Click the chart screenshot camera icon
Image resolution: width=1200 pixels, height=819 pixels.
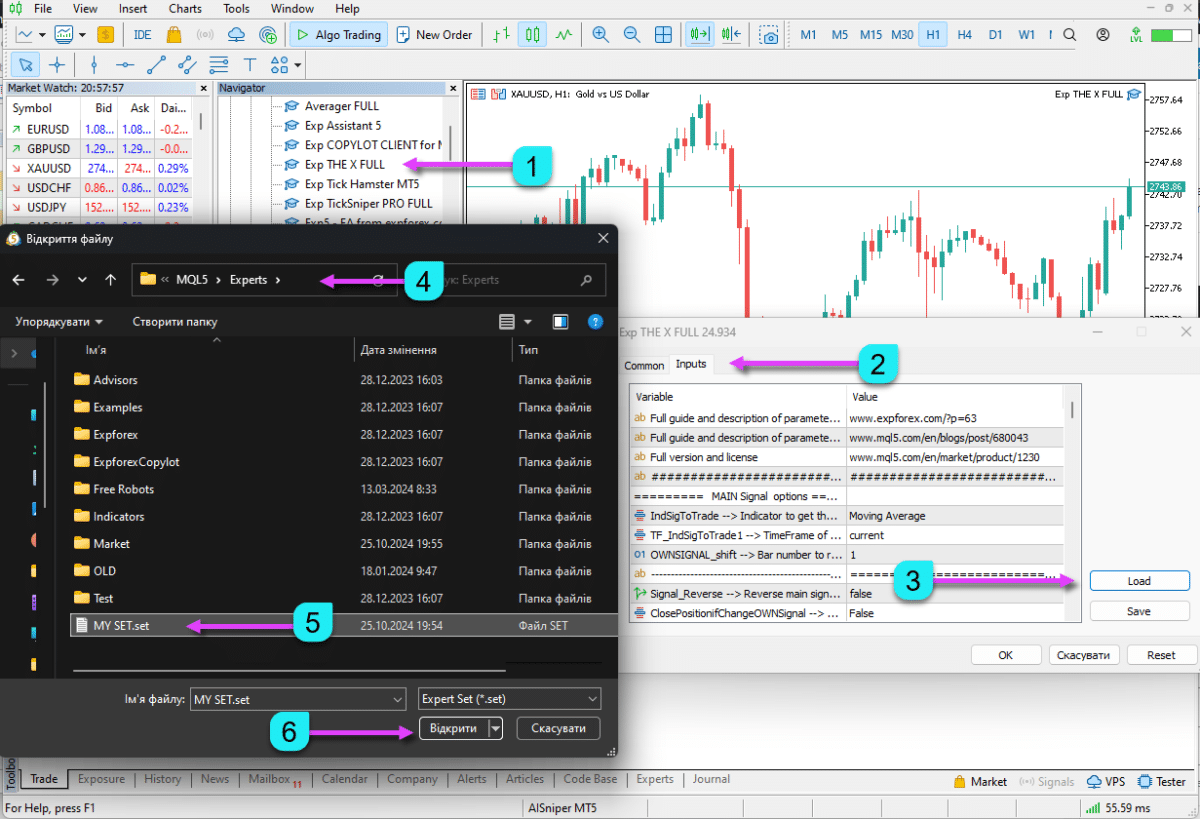point(769,35)
